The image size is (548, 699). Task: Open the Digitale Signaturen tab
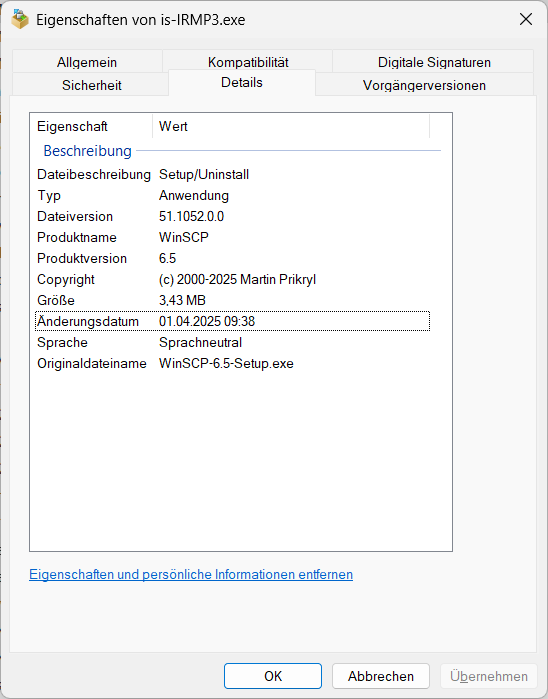tap(434, 62)
